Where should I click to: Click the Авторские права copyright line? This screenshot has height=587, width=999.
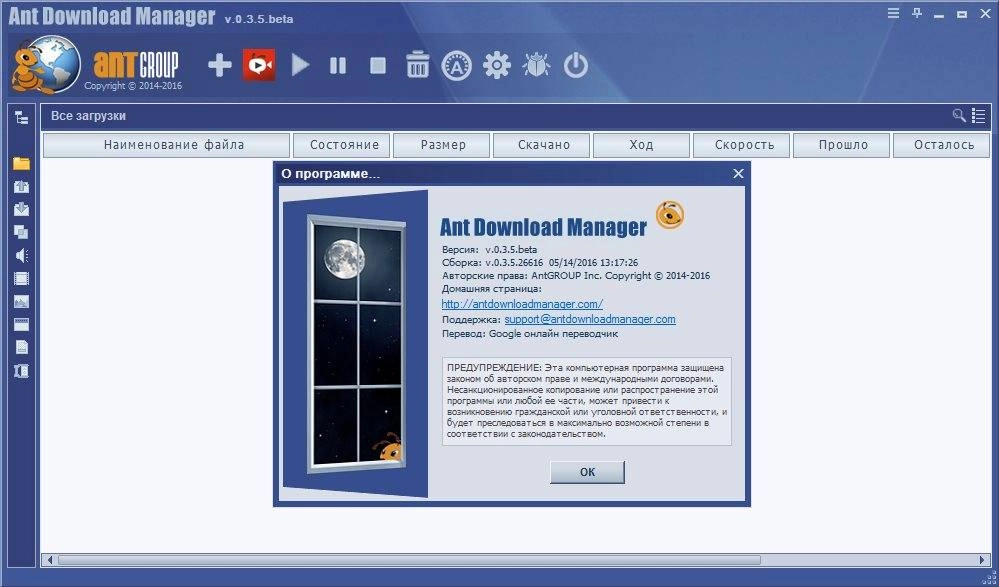tap(575, 276)
